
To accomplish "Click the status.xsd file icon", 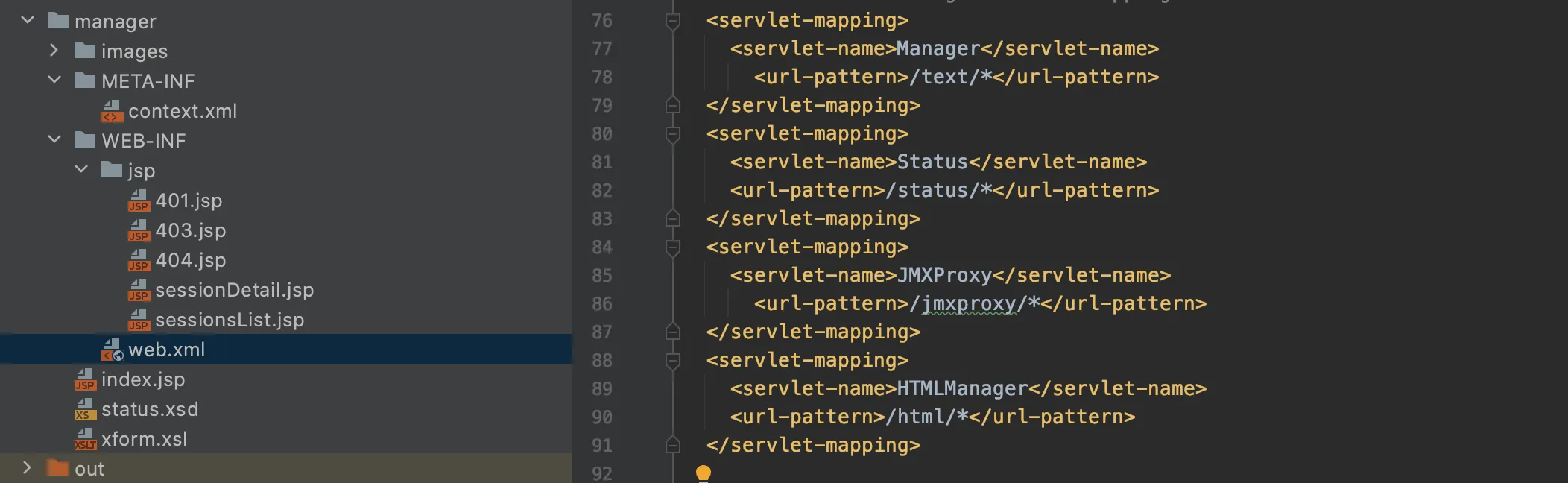I will point(85,408).
